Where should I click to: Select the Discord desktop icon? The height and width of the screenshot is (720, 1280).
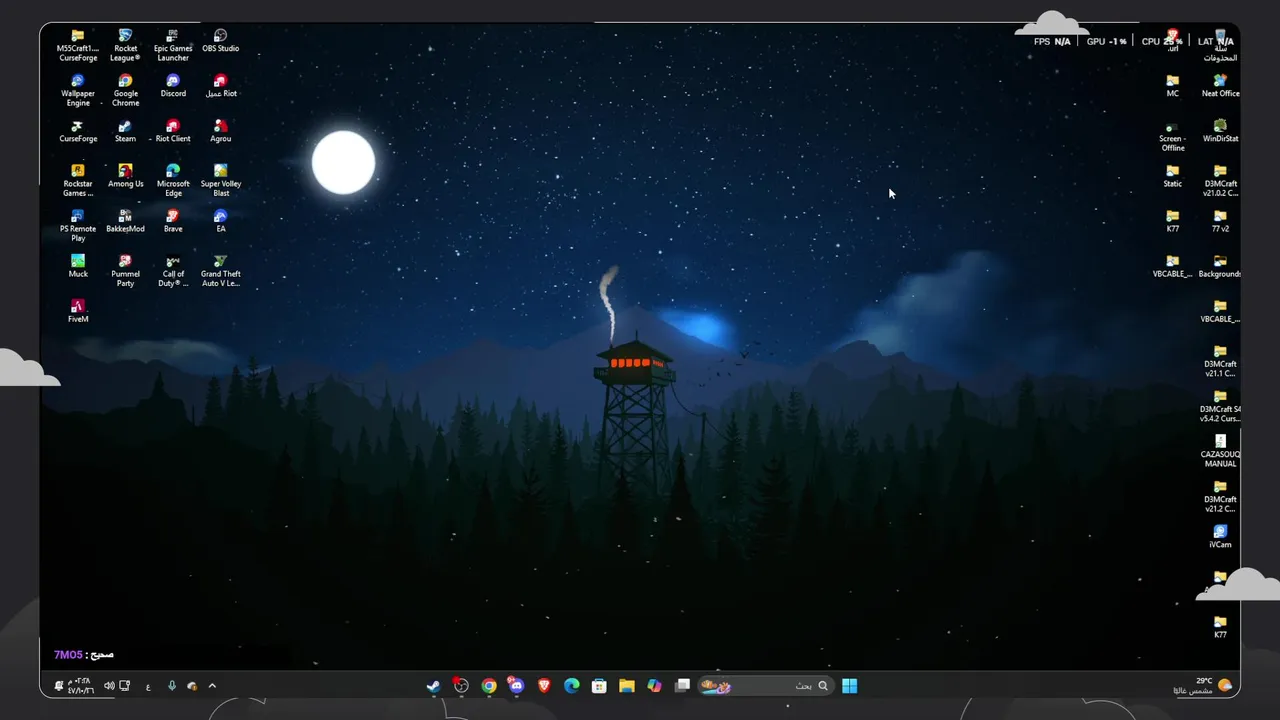click(x=173, y=86)
